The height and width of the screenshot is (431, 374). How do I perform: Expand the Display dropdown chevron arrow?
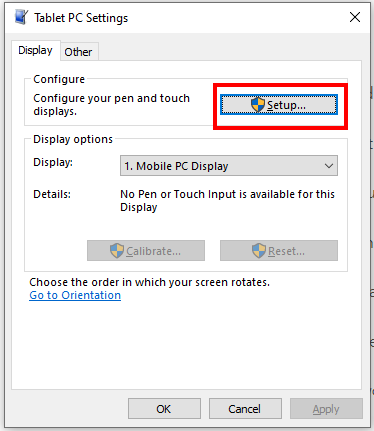329,166
